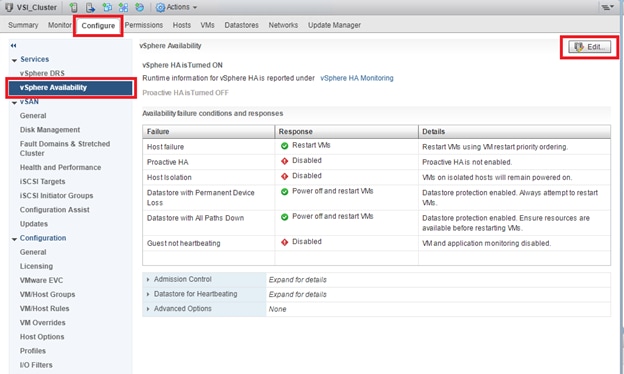Select vSphere Availability in the sidebar
This screenshot has height=374, width=624.
(x=70, y=88)
